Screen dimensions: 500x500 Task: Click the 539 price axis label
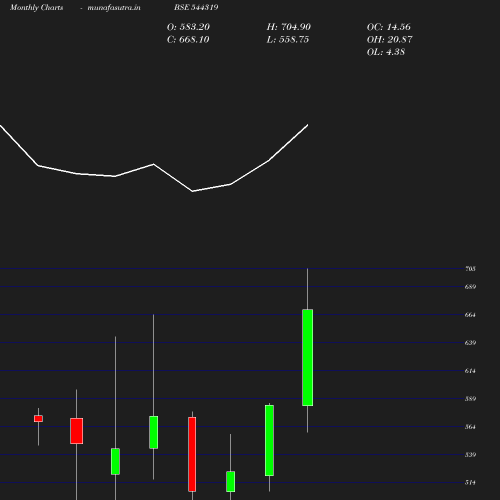click(470, 455)
